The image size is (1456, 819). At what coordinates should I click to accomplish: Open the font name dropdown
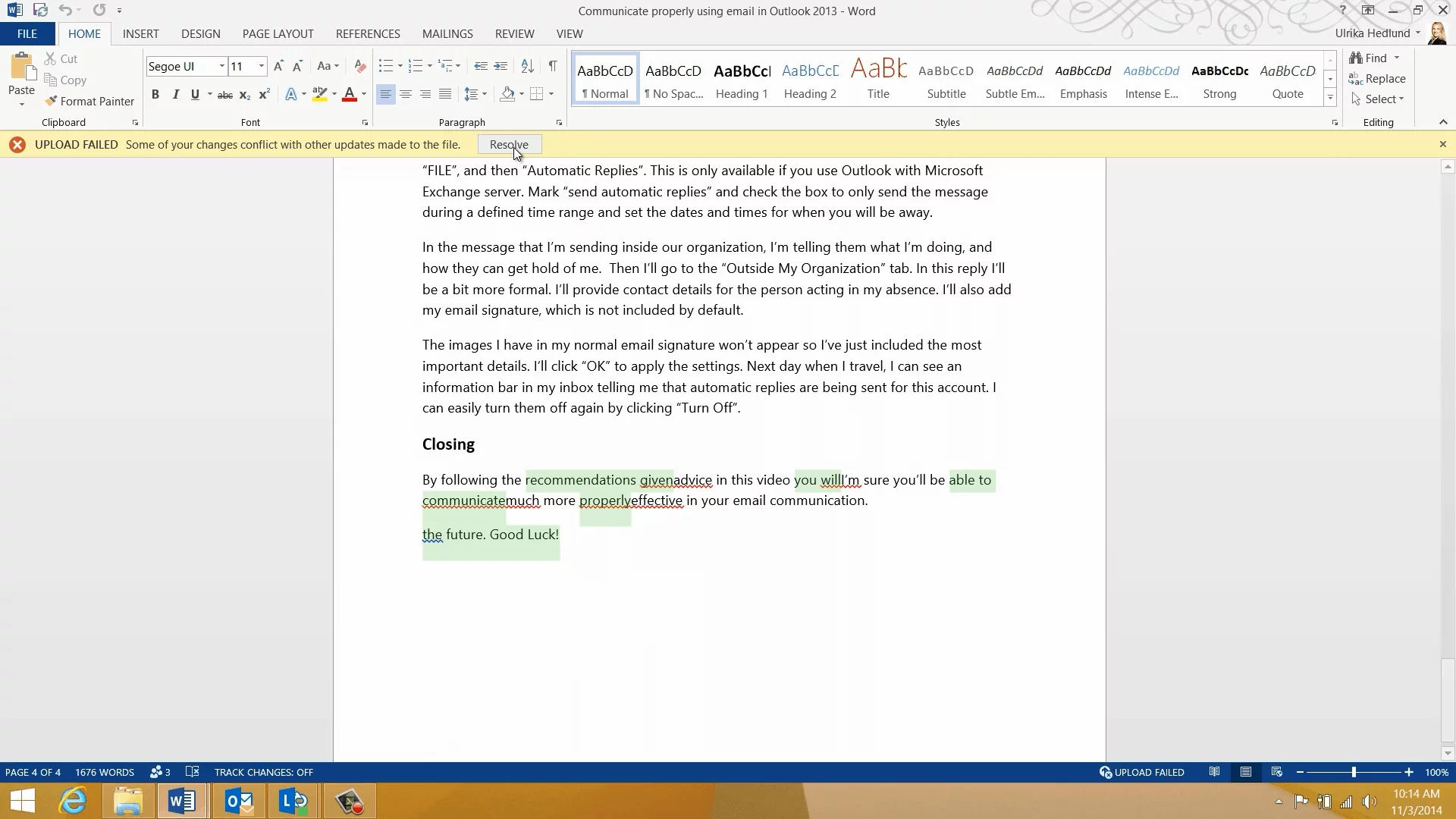[x=221, y=67]
